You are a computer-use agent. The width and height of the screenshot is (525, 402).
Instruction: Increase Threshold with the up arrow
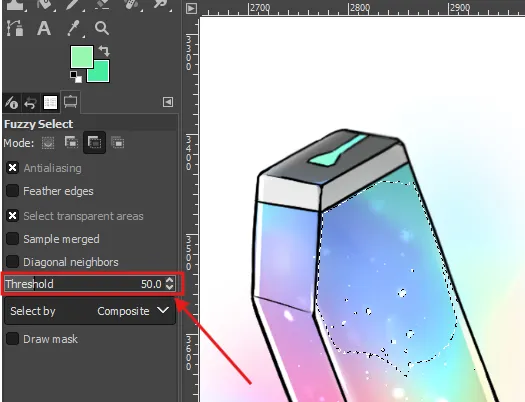[170, 280]
